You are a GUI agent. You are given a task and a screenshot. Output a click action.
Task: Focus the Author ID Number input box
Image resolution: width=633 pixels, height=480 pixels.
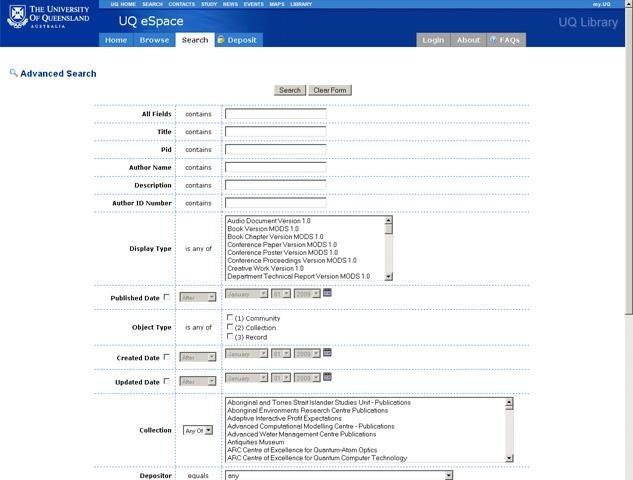pyautogui.click(x=276, y=203)
